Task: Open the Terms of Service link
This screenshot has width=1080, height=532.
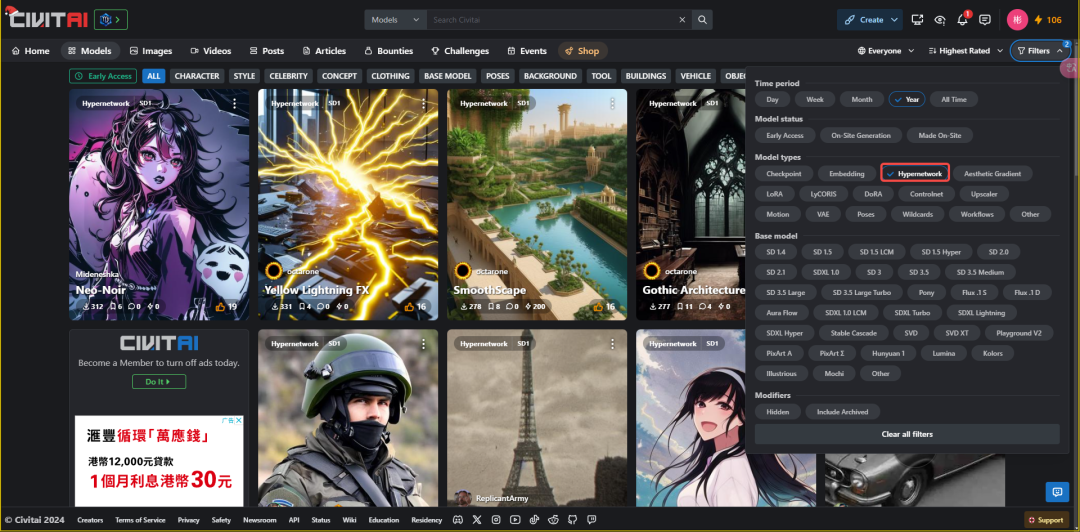Action: [140, 520]
